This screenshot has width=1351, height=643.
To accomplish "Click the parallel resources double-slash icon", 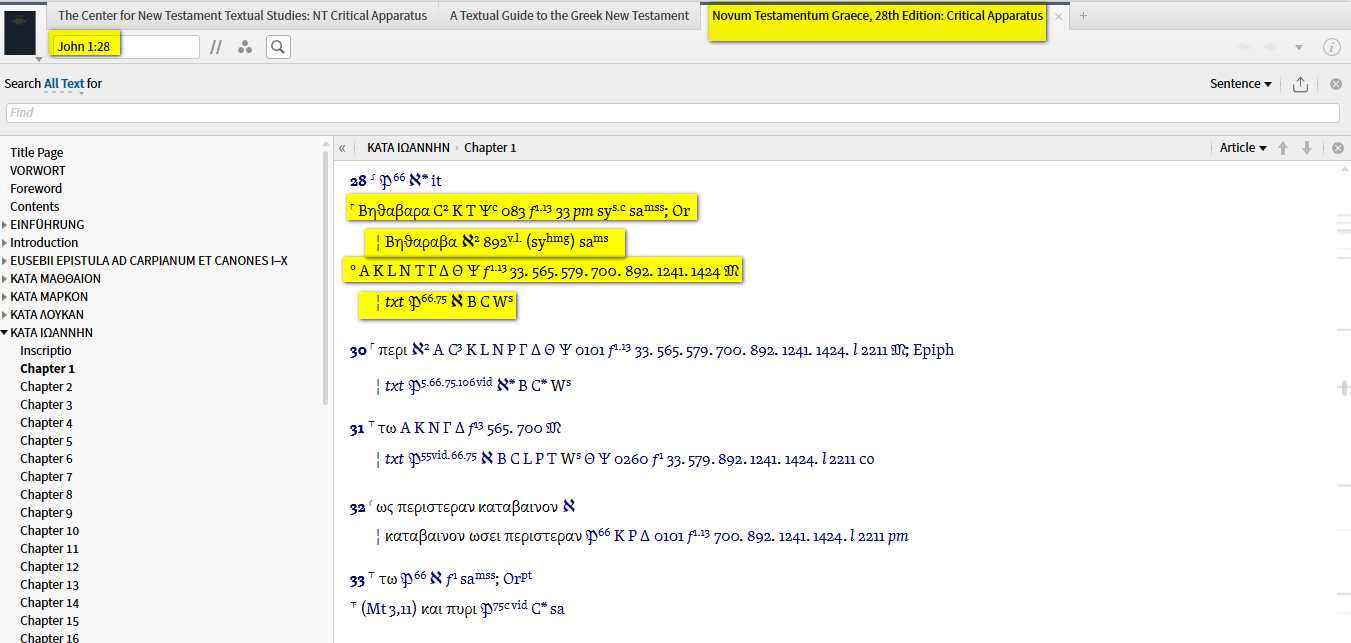I will click(x=216, y=47).
